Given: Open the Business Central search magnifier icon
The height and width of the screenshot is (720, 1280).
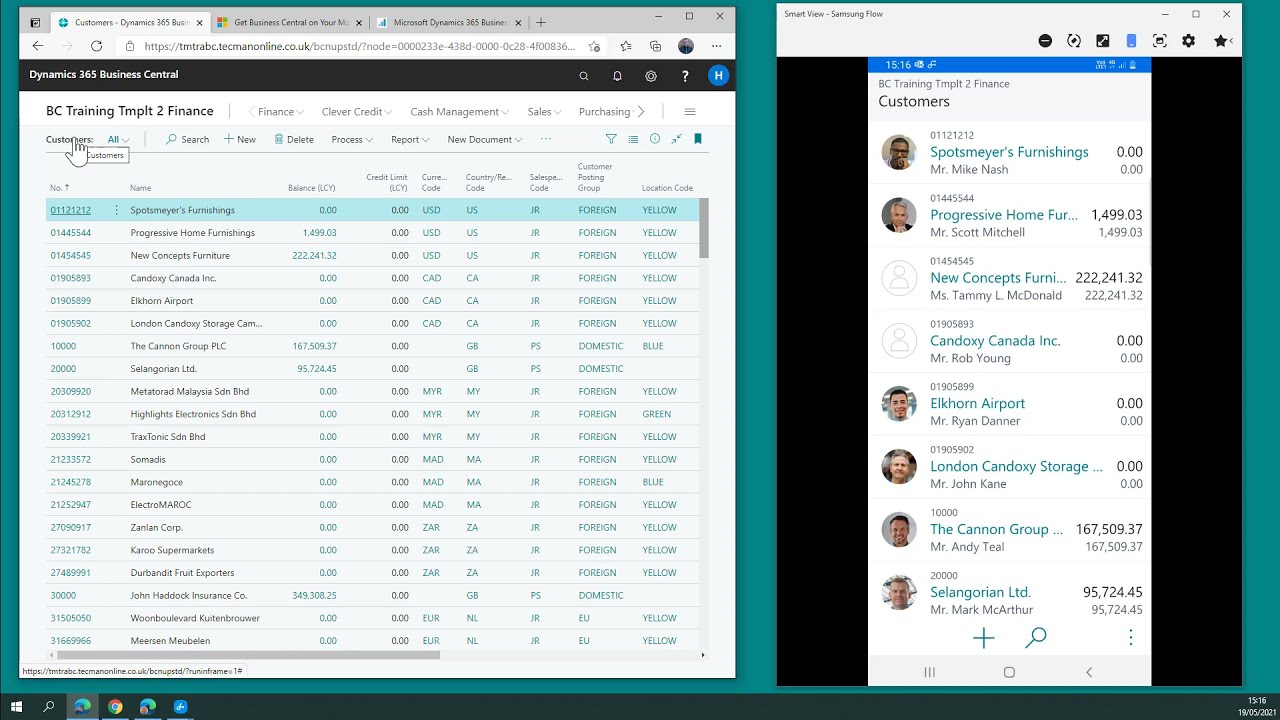Looking at the screenshot, I should coord(584,76).
